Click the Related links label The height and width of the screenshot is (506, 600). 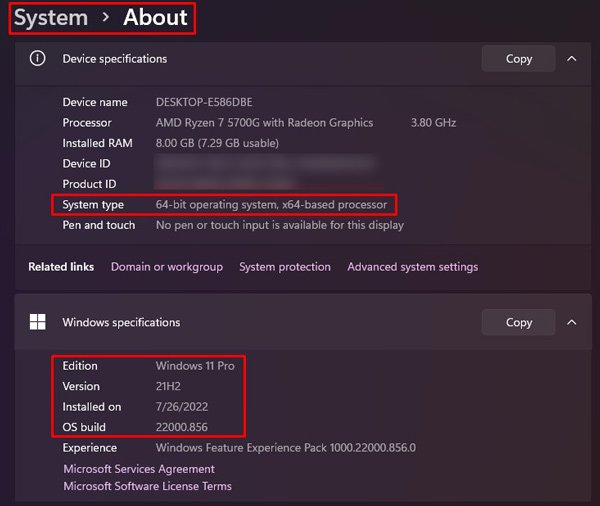[x=61, y=266]
